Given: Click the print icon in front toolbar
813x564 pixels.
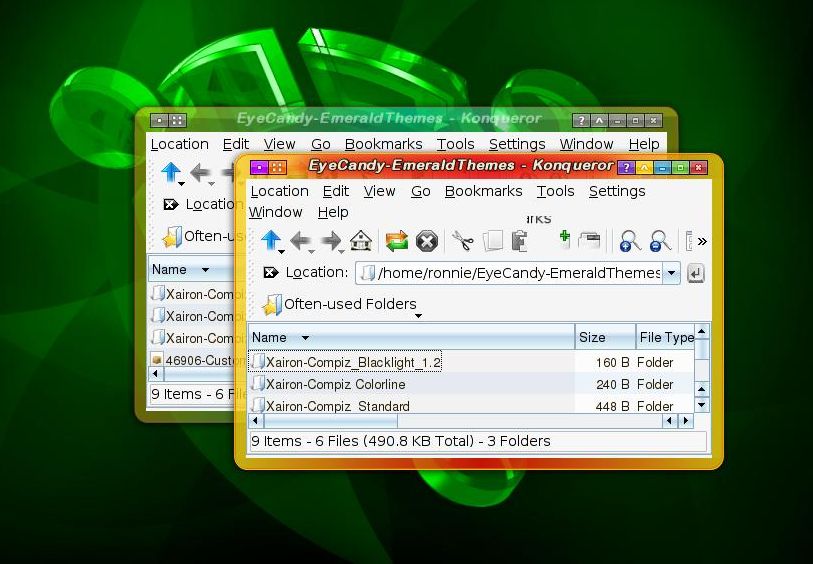Looking at the screenshot, I should [590, 241].
